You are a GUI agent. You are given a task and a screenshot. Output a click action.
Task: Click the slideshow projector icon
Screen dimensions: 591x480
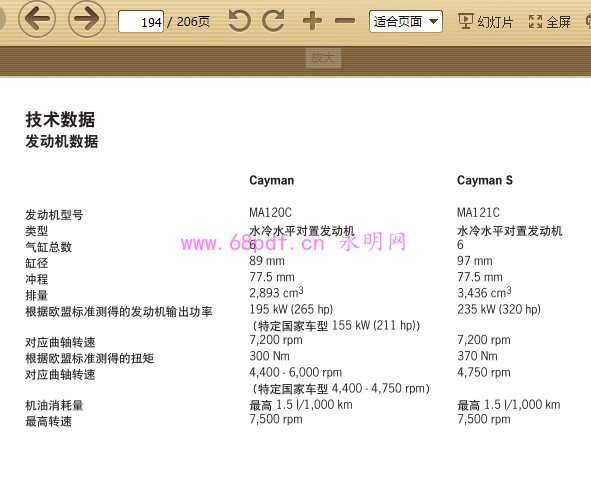(465, 21)
